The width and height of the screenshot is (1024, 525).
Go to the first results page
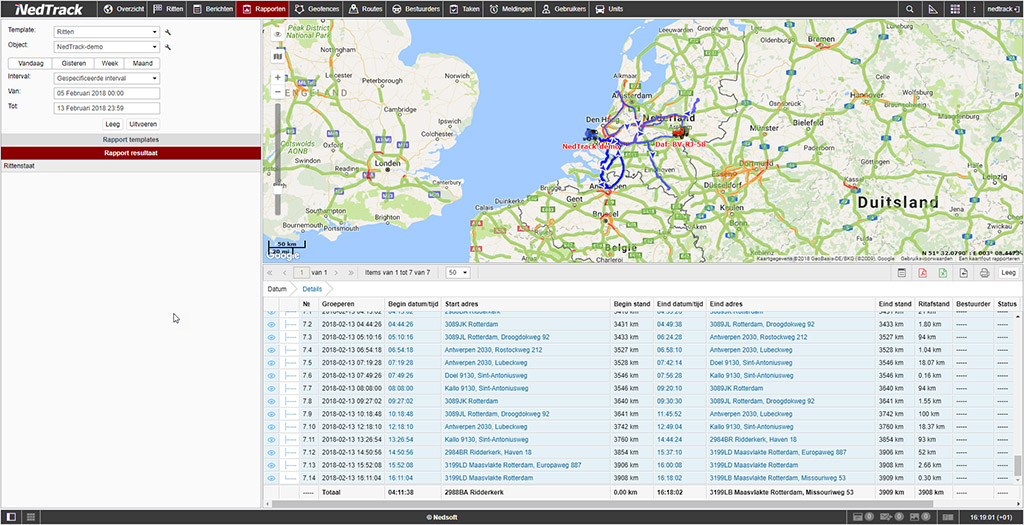click(270, 273)
